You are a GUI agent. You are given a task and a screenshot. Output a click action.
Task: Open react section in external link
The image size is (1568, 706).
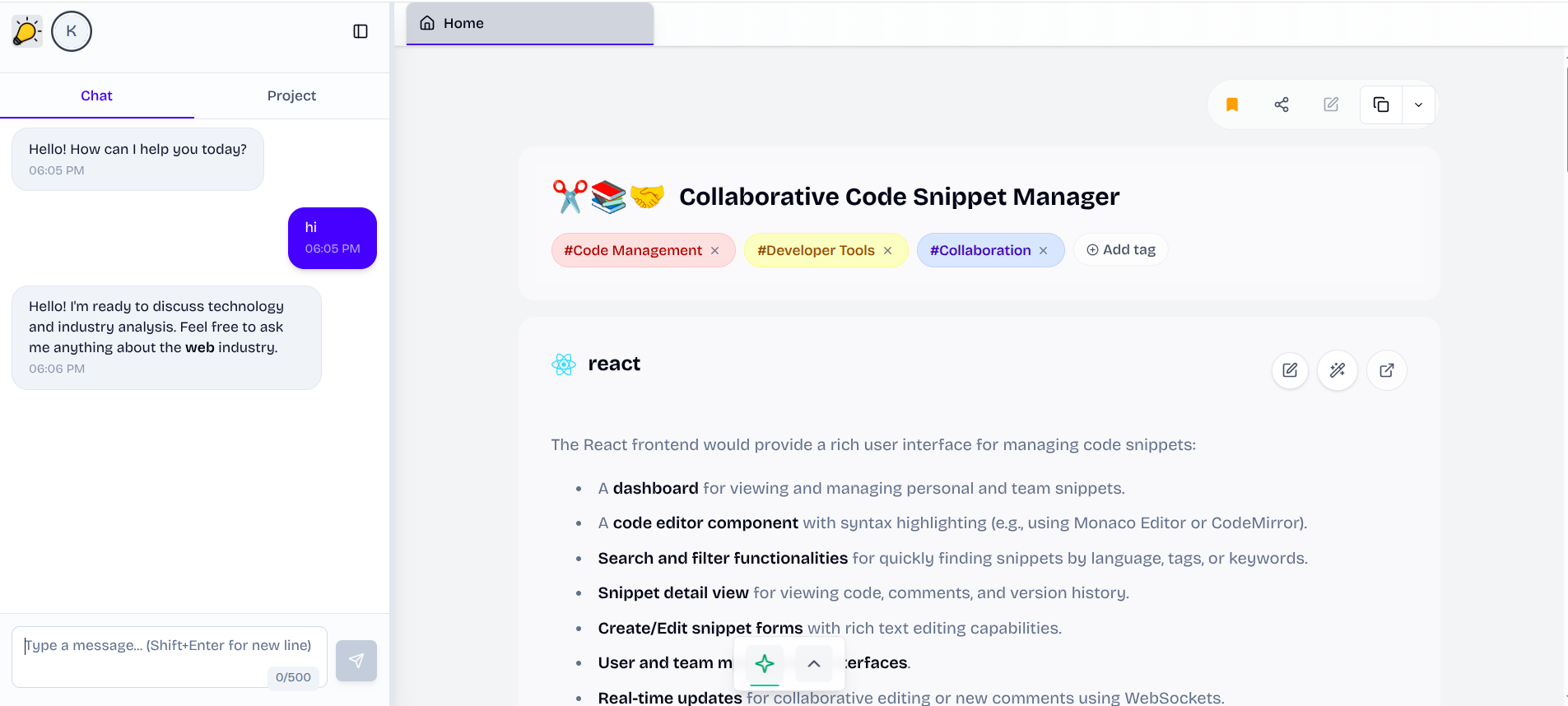[x=1387, y=370]
